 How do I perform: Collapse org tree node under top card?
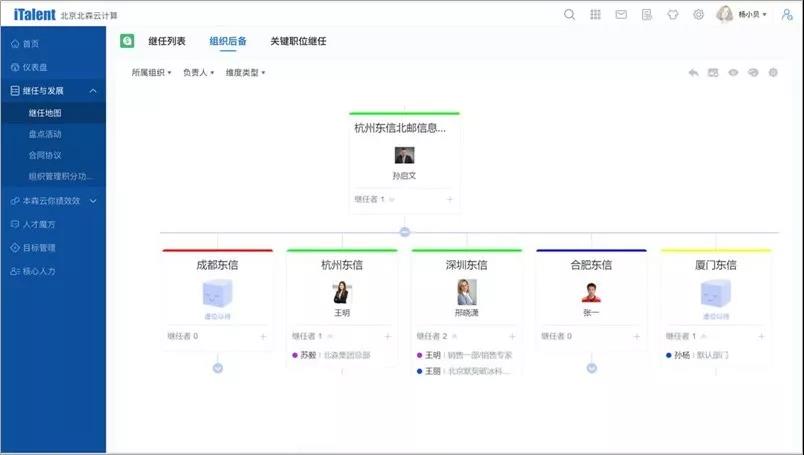(x=405, y=232)
